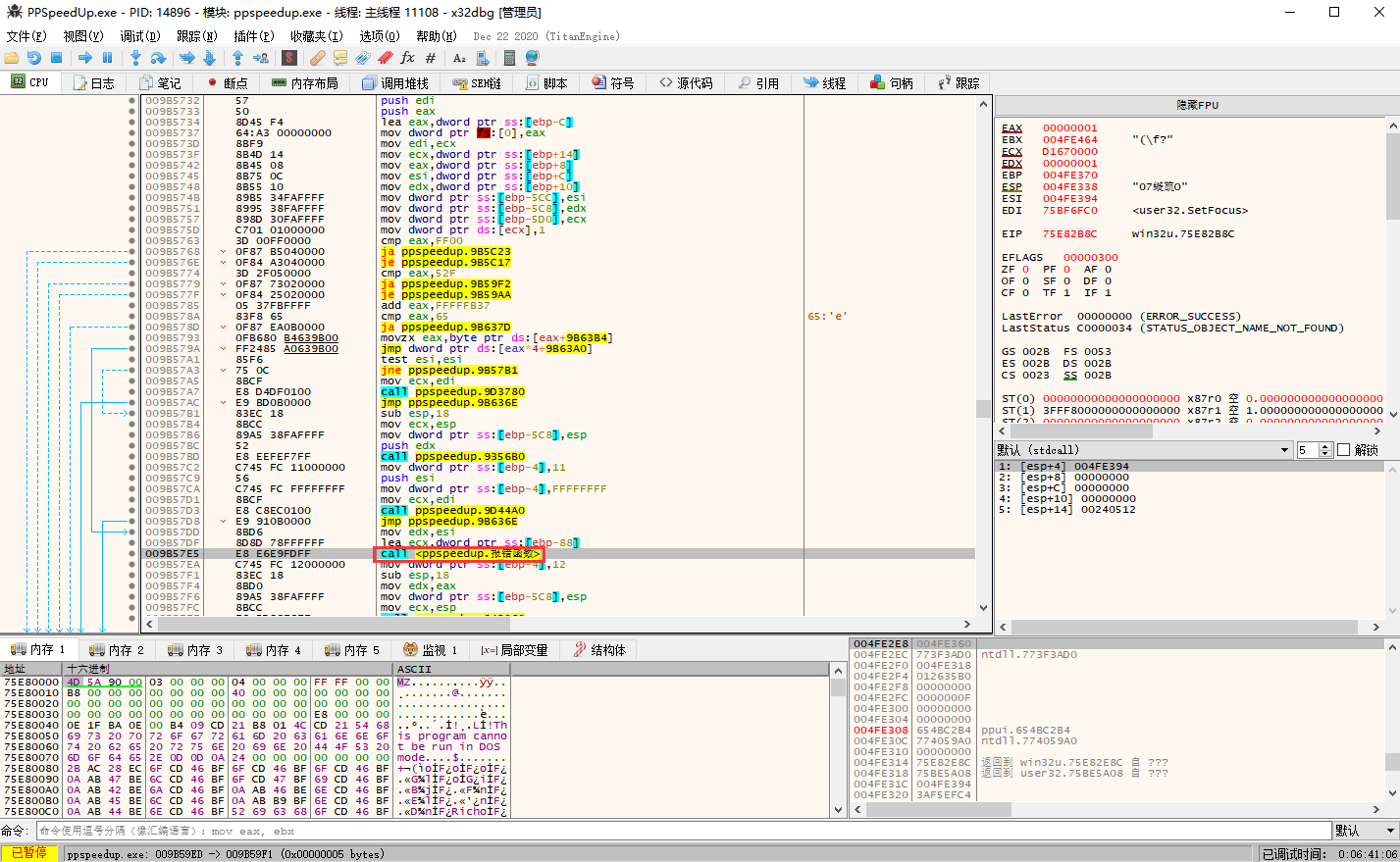This screenshot has width=1400, height=862.
Task: Click the Strings 'Az' toolbar icon
Action: (459, 58)
